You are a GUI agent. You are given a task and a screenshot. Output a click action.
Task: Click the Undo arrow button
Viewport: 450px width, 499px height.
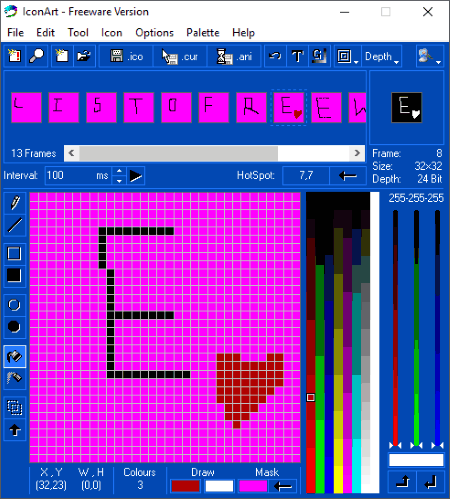(275, 56)
